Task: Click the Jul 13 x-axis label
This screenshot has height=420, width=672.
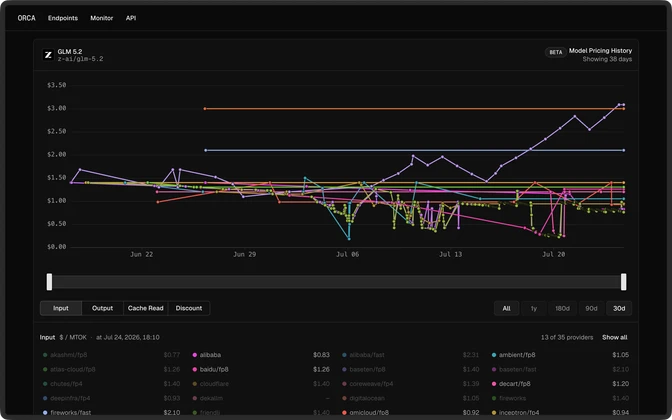Action: point(451,255)
